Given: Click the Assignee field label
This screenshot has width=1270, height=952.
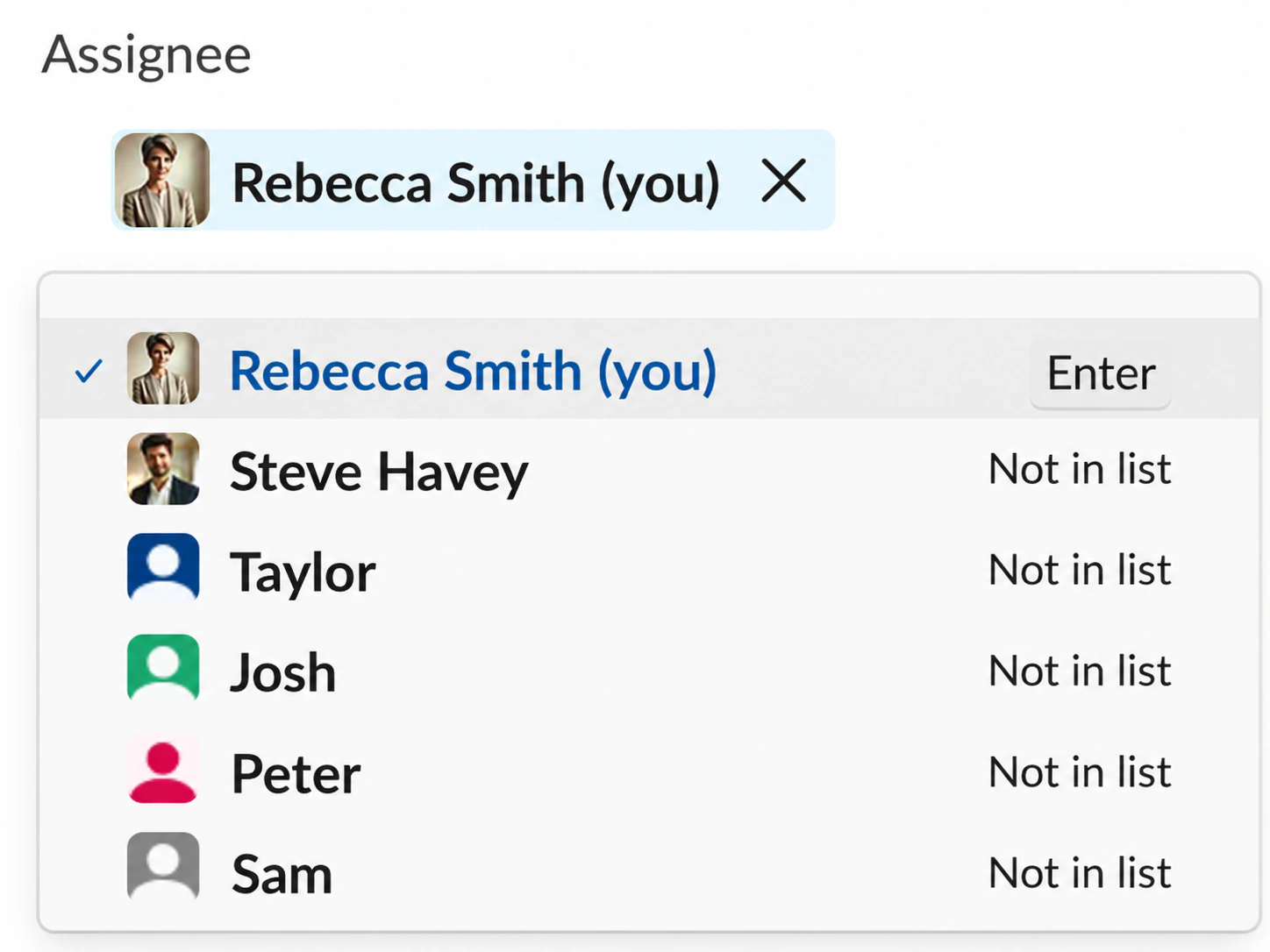Looking at the screenshot, I should coord(146,56).
